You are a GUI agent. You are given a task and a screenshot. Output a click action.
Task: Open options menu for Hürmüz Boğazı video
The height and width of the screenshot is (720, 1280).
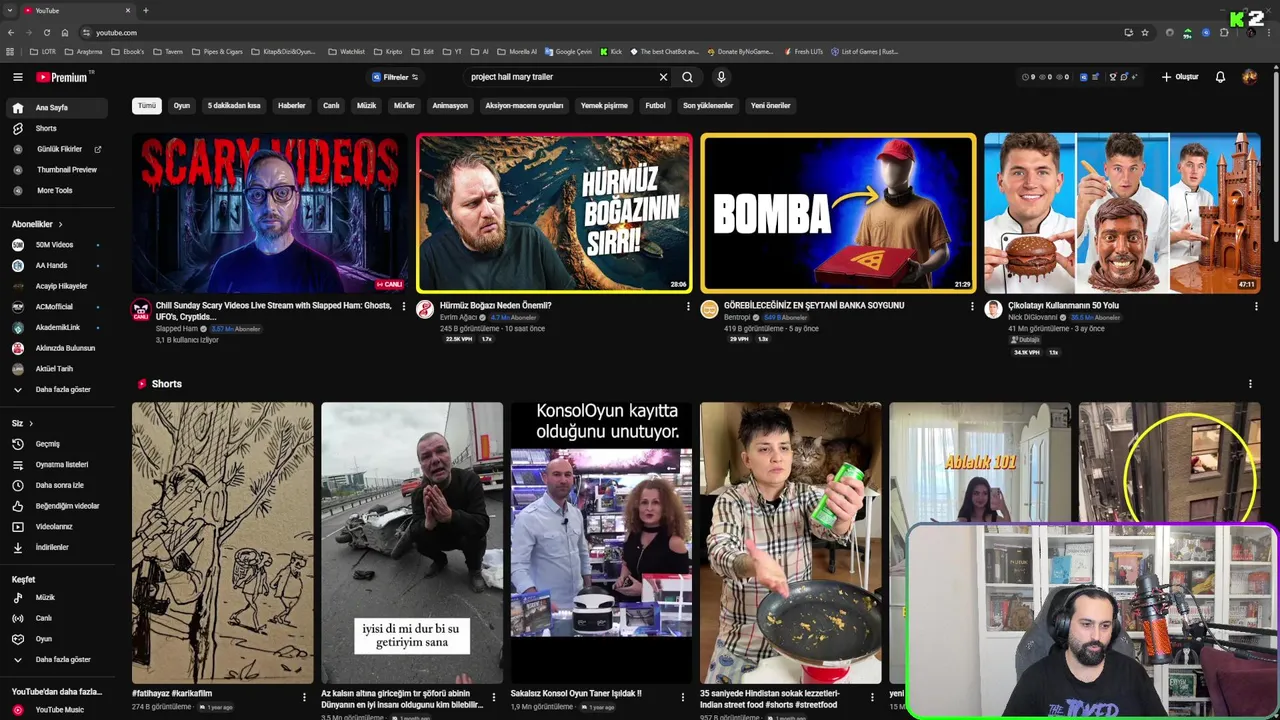[688, 306]
